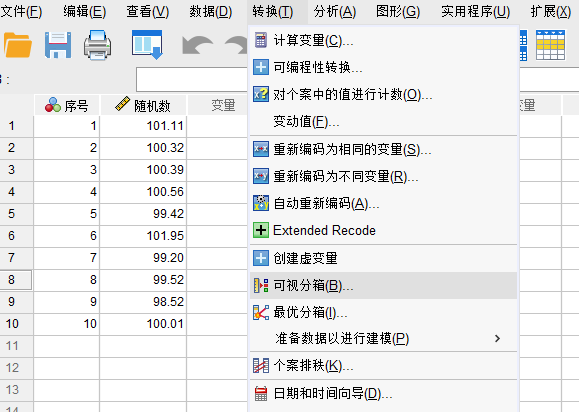Click the cell showing 98.52
Viewport: 579px width, 412px height.
pyautogui.click(x=143, y=302)
